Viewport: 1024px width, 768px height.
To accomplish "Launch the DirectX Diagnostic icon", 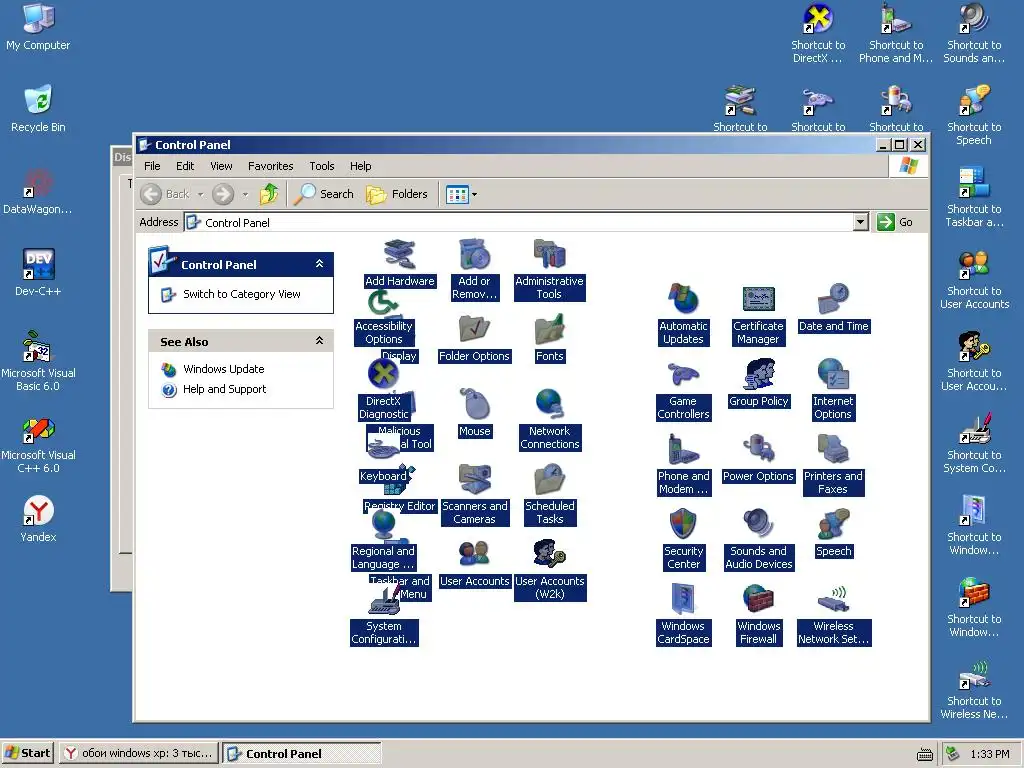I will [x=383, y=374].
